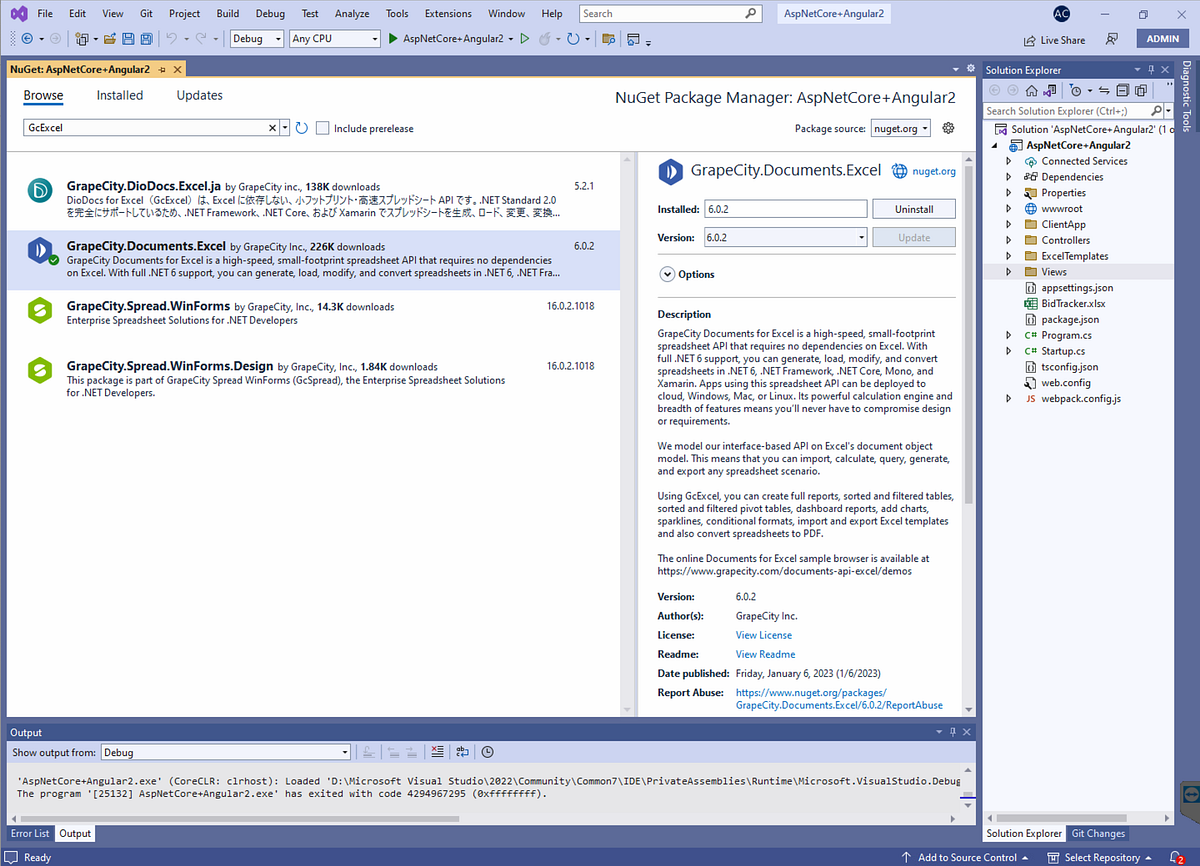Screen dimensions: 1200x866
Task: Enable the Include prerelease checkbox
Action: click(322, 128)
